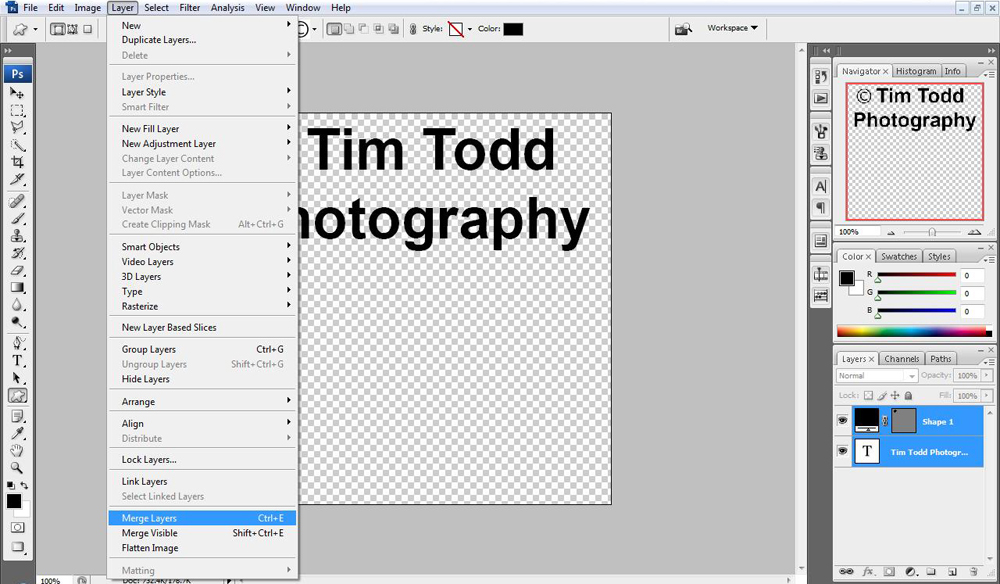The height and width of the screenshot is (584, 1000).
Task: Open the Style picker dropdown arrow
Action: click(x=470, y=29)
